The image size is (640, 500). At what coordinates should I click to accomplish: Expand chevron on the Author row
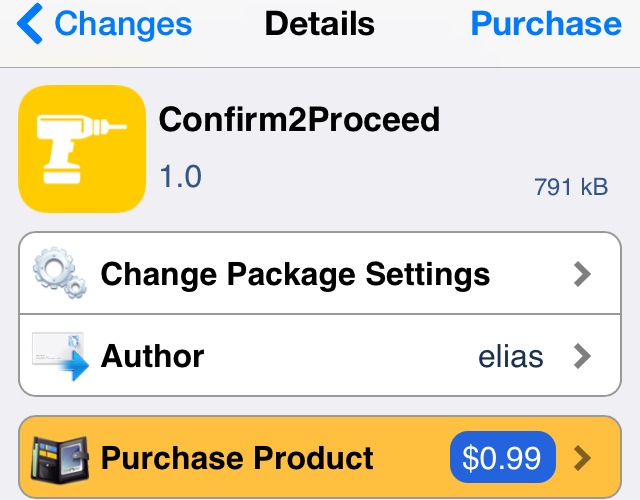(582, 356)
